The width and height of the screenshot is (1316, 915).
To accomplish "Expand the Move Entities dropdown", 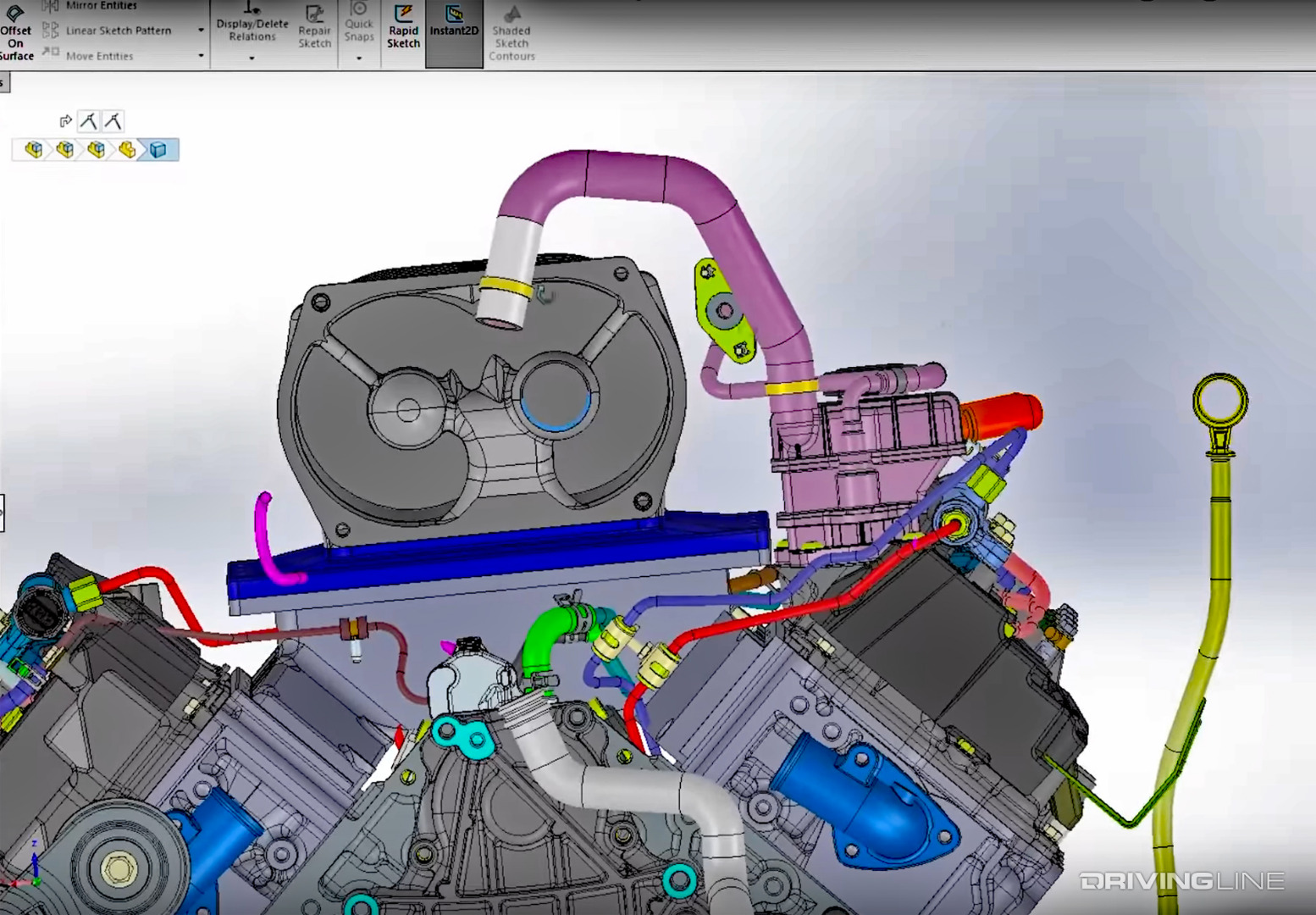I will (x=201, y=56).
